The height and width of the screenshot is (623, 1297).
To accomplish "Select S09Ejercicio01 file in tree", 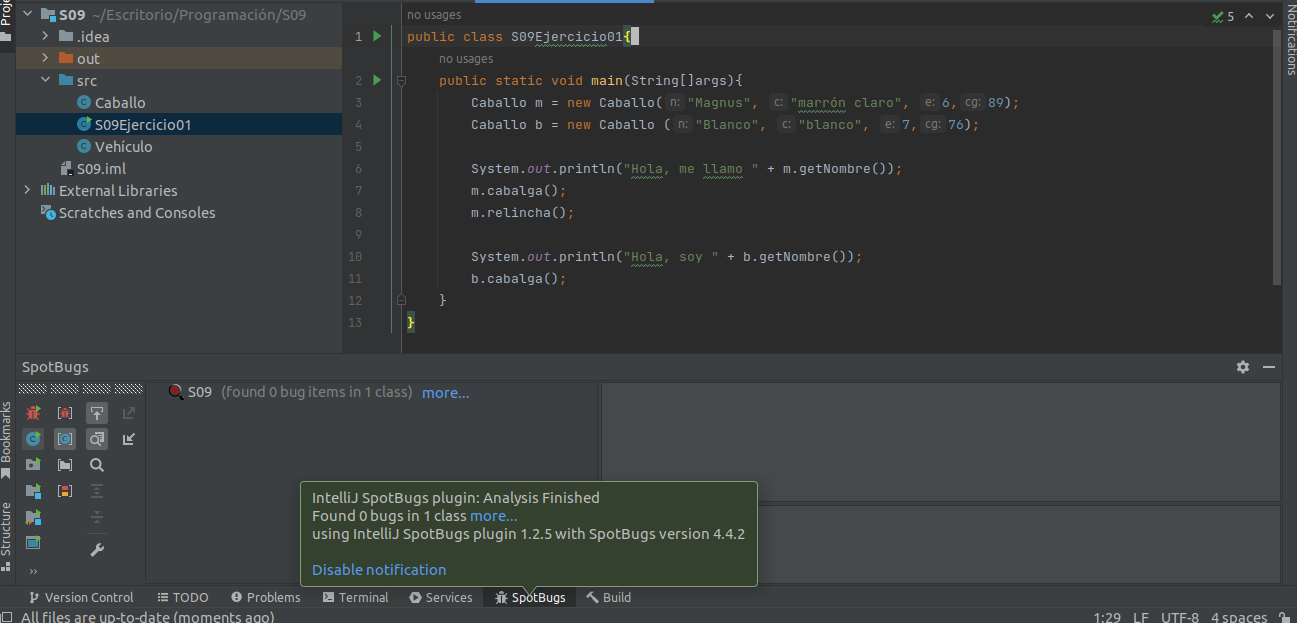I will [134, 125].
